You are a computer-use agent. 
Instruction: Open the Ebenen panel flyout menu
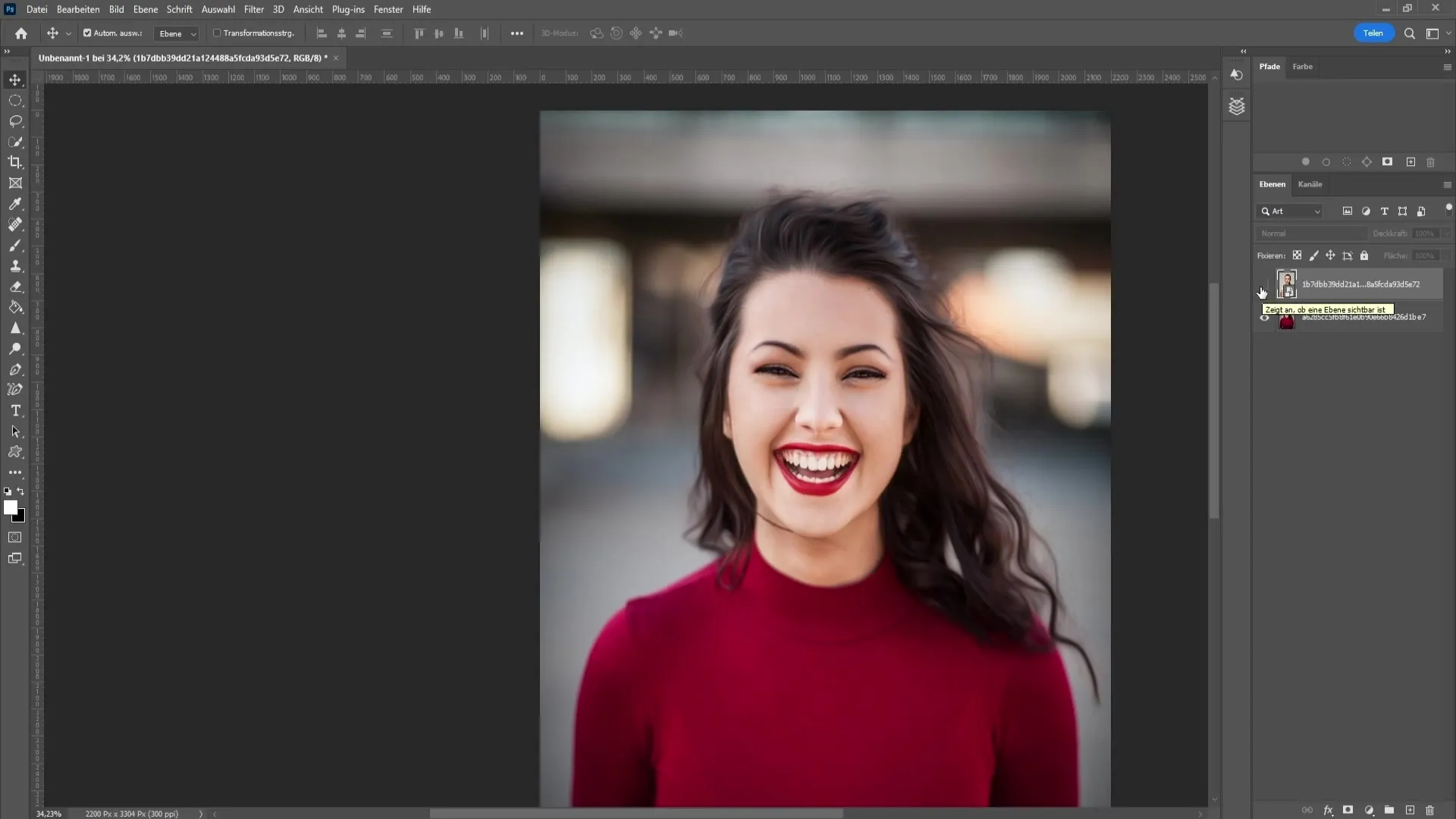coord(1447,184)
